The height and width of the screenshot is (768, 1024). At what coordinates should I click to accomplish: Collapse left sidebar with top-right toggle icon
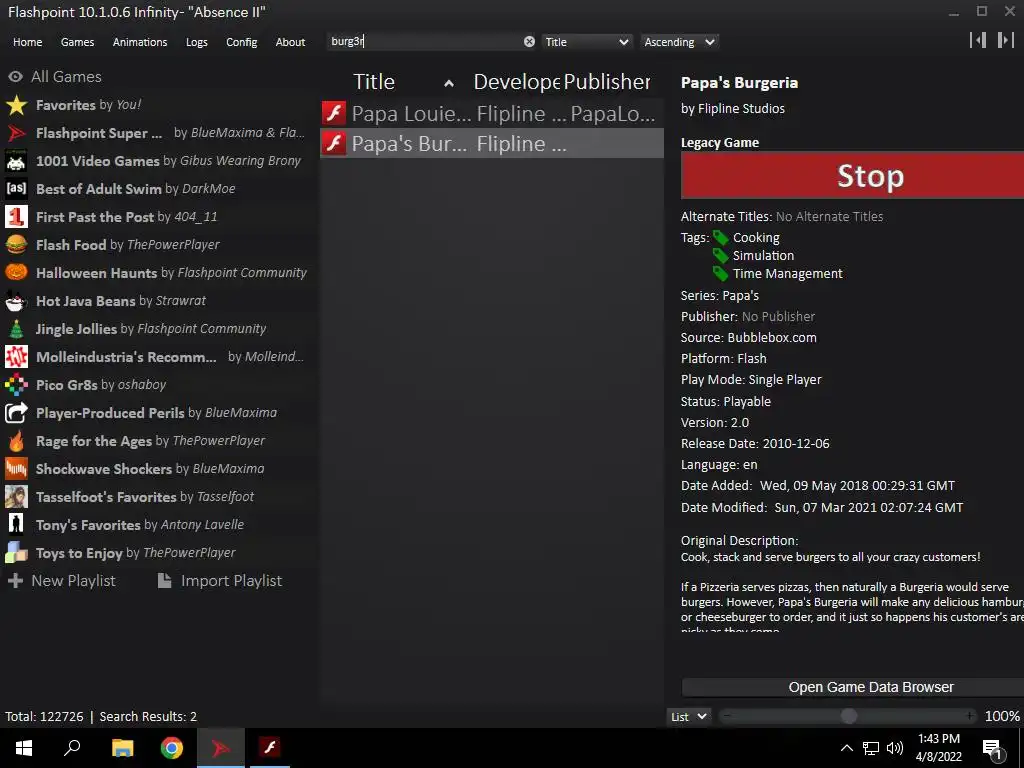(x=978, y=40)
